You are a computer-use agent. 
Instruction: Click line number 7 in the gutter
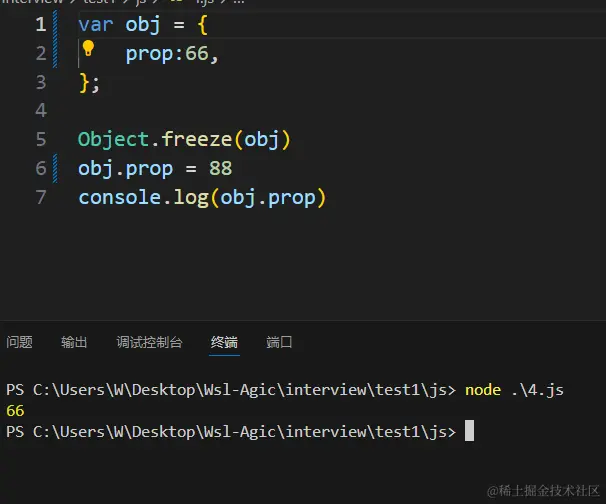coord(41,197)
